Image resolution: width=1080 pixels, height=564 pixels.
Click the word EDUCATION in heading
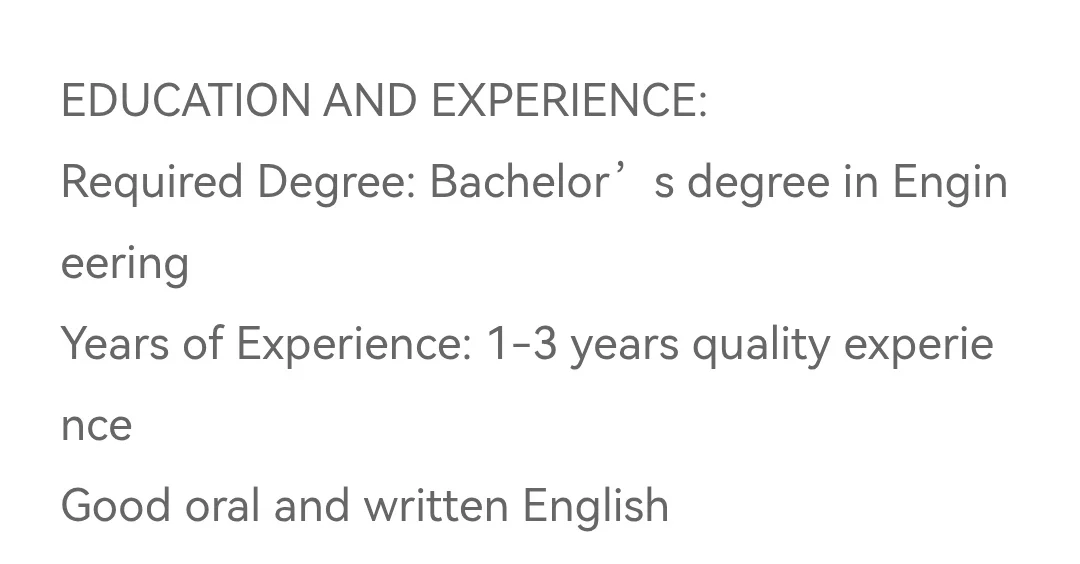[x=186, y=101]
